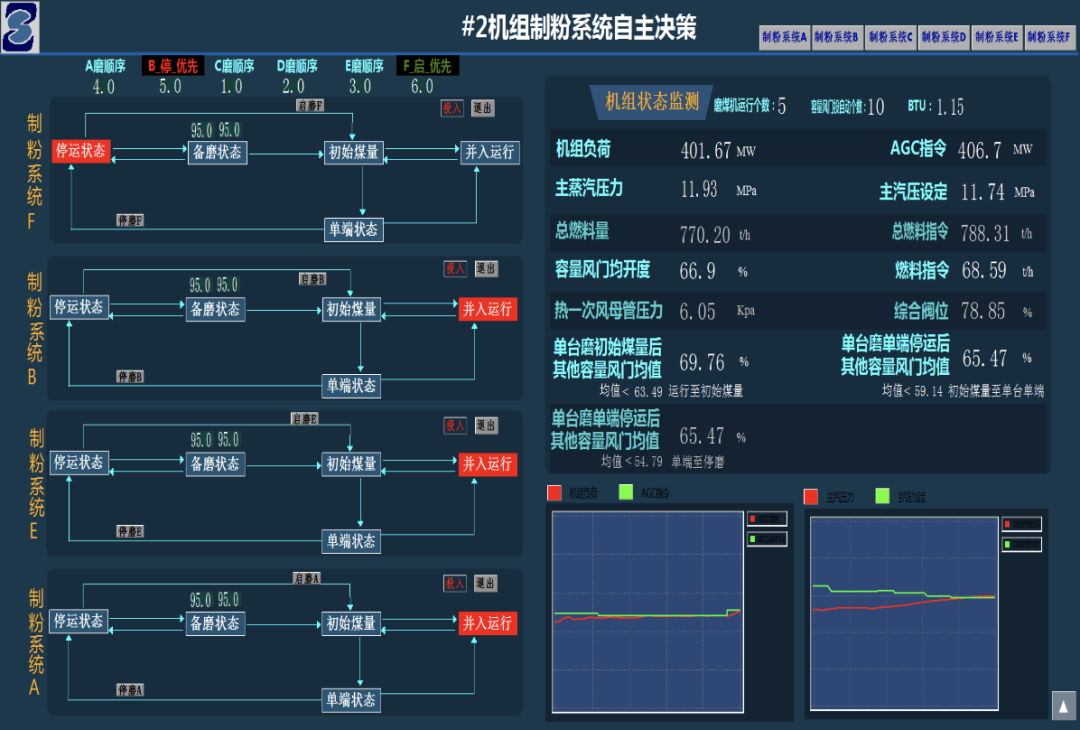Open the 停磨B expander in system B diagram
The image size is (1080, 730).
[x=129, y=378]
